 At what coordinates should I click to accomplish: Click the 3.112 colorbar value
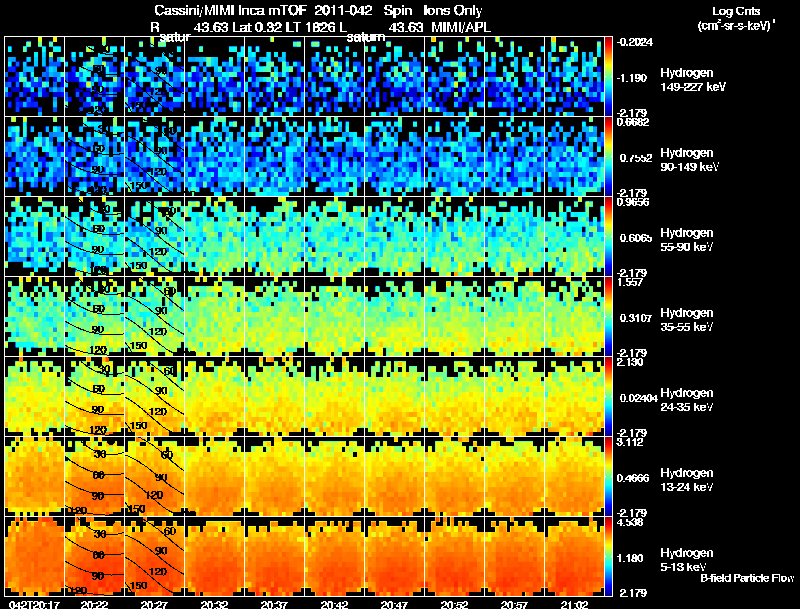point(630,442)
